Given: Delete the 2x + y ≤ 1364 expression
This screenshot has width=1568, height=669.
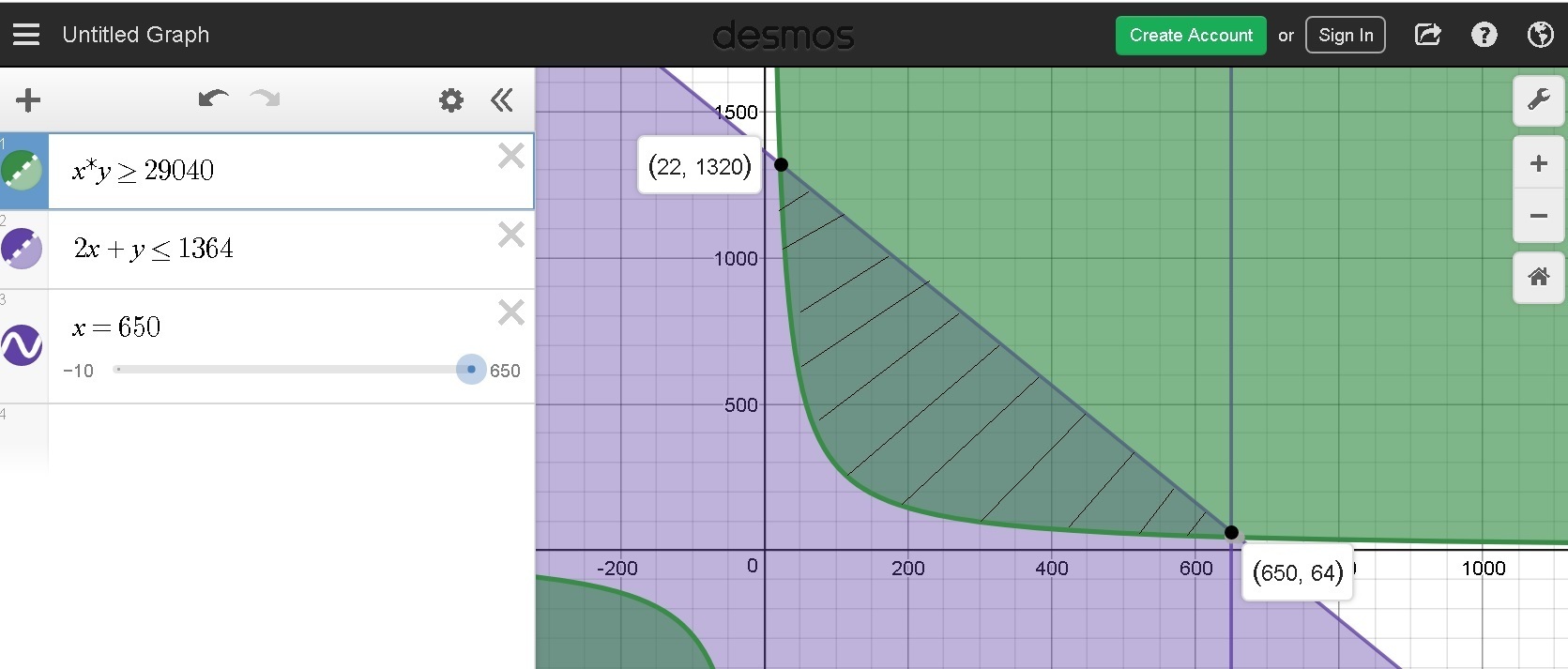Looking at the screenshot, I should [x=511, y=234].
